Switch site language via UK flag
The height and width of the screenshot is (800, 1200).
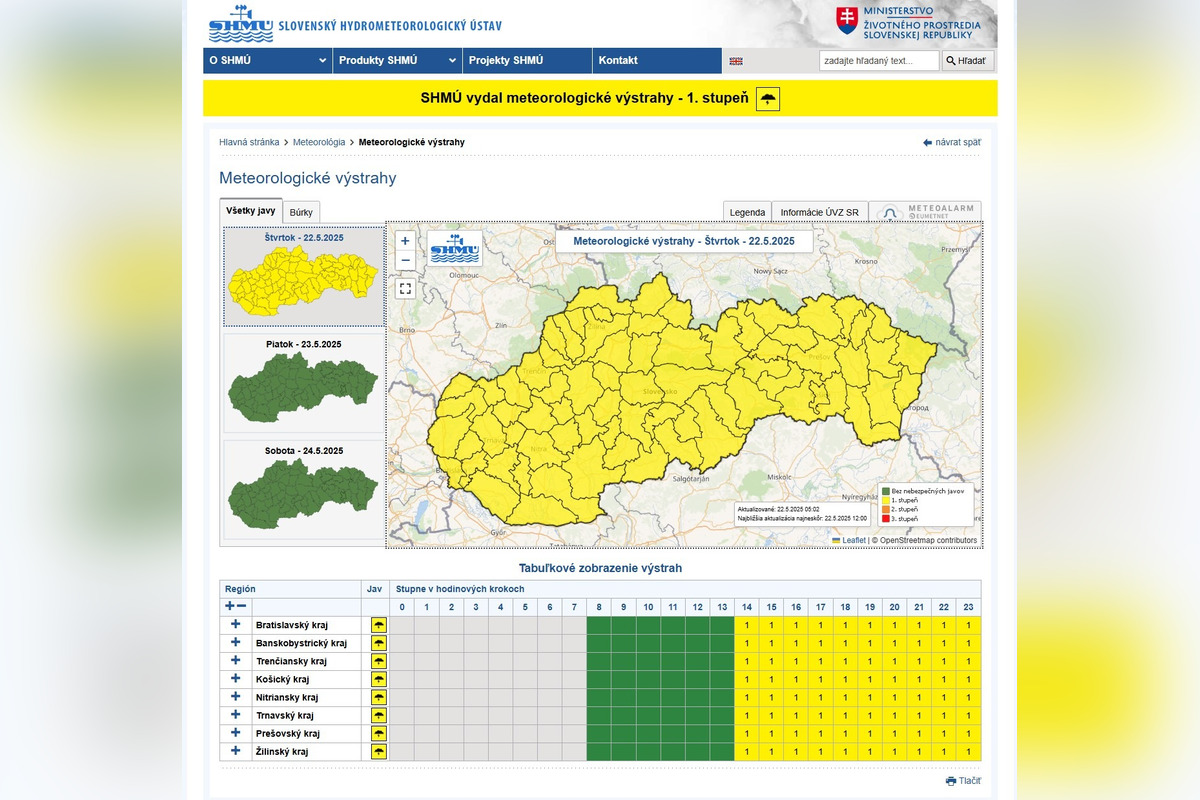click(x=736, y=61)
